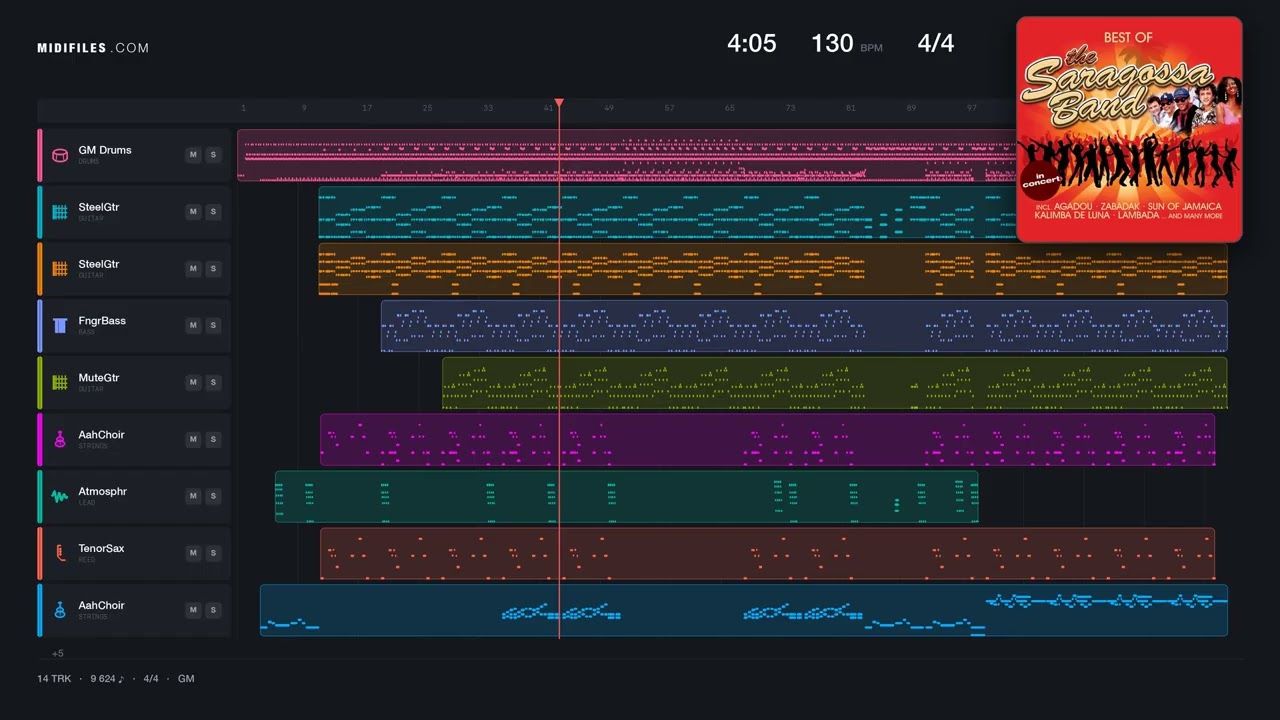Jump to bar 89 on the ruler
The image size is (1280, 720).
click(912, 108)
